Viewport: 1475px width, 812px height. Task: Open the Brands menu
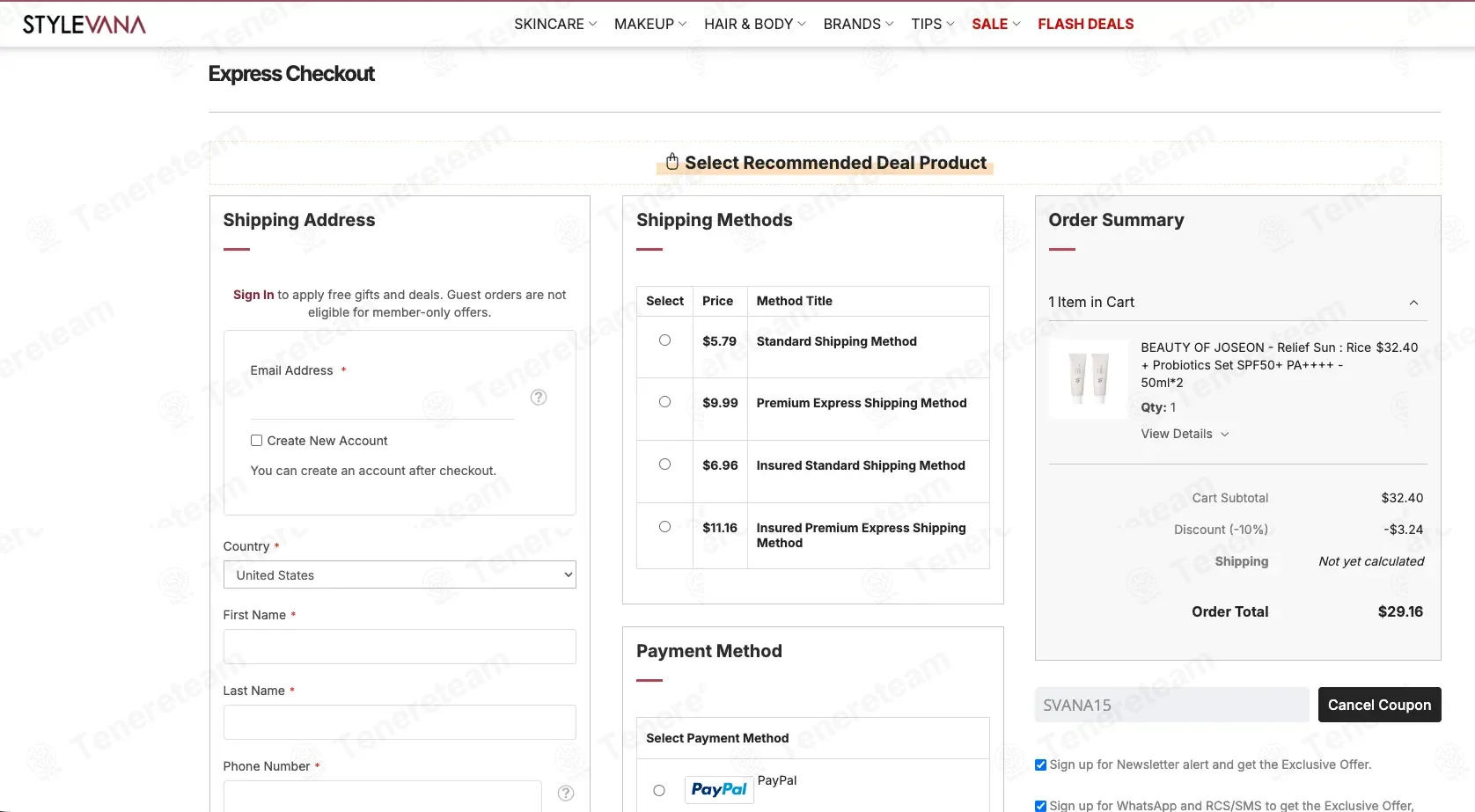(858, 25)
